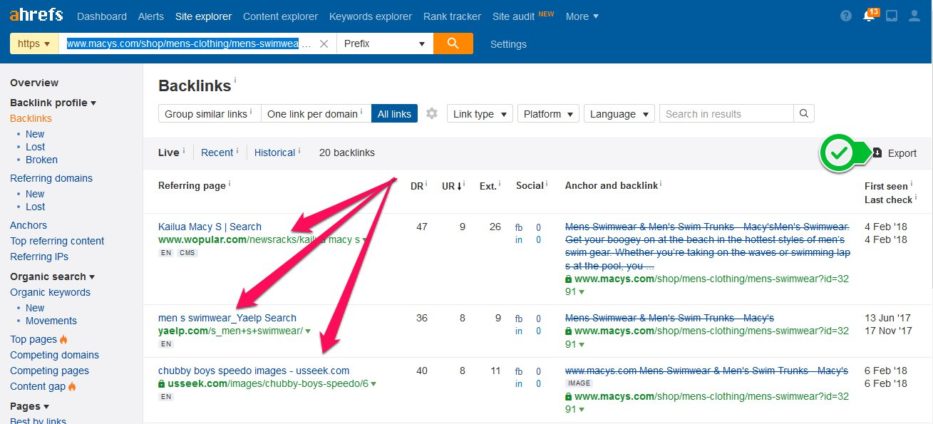The height and width of the screenshot is (424, 933).
Task: Click the usseek.com padlock icon
Action: 161,384
